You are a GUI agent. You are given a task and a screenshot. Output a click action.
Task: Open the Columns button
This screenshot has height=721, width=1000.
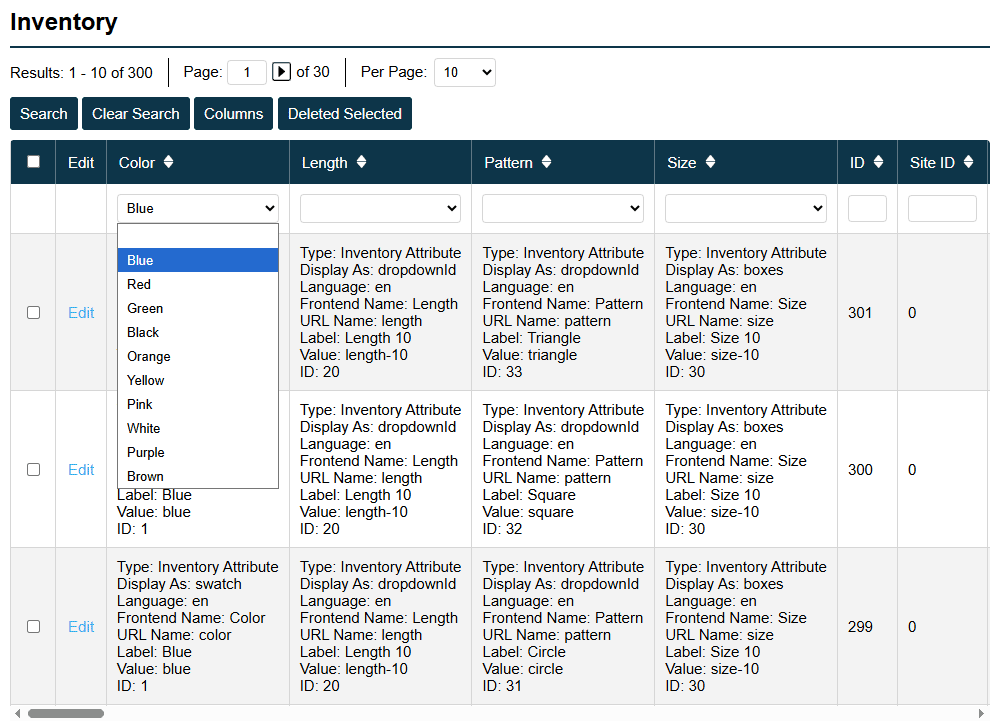pos(233,113)
